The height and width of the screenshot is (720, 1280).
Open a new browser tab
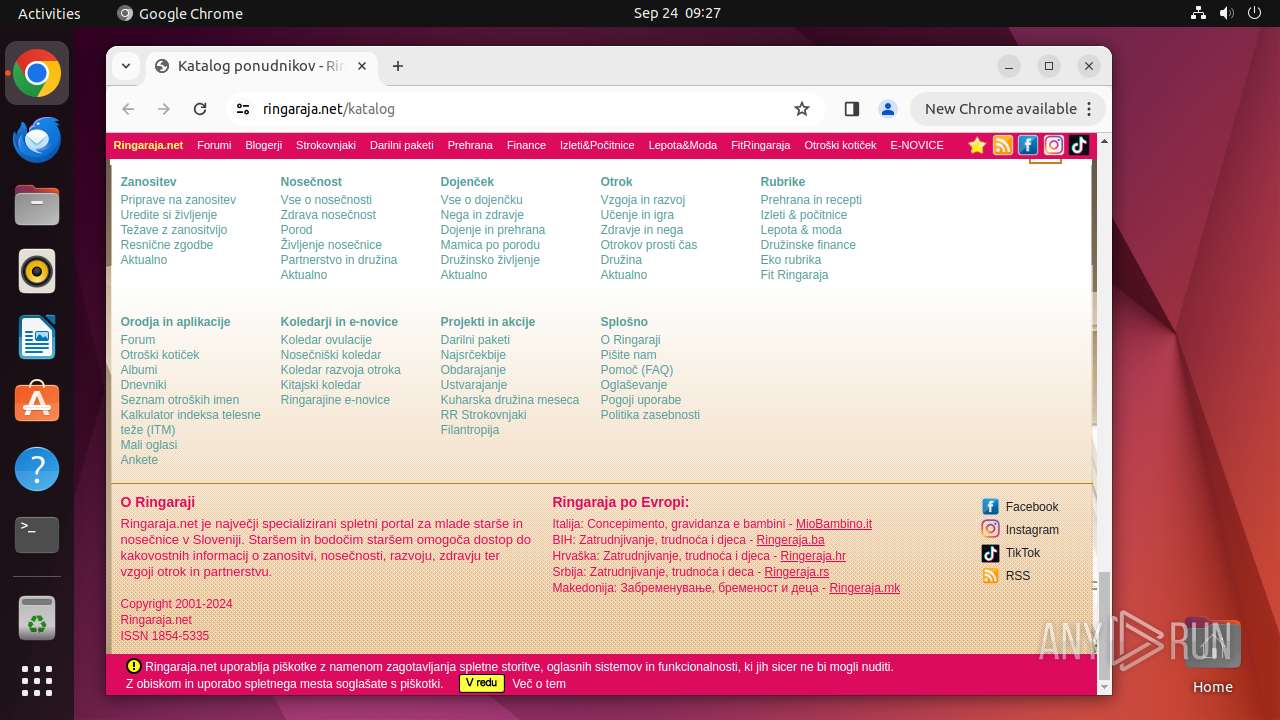click(398, 66)
